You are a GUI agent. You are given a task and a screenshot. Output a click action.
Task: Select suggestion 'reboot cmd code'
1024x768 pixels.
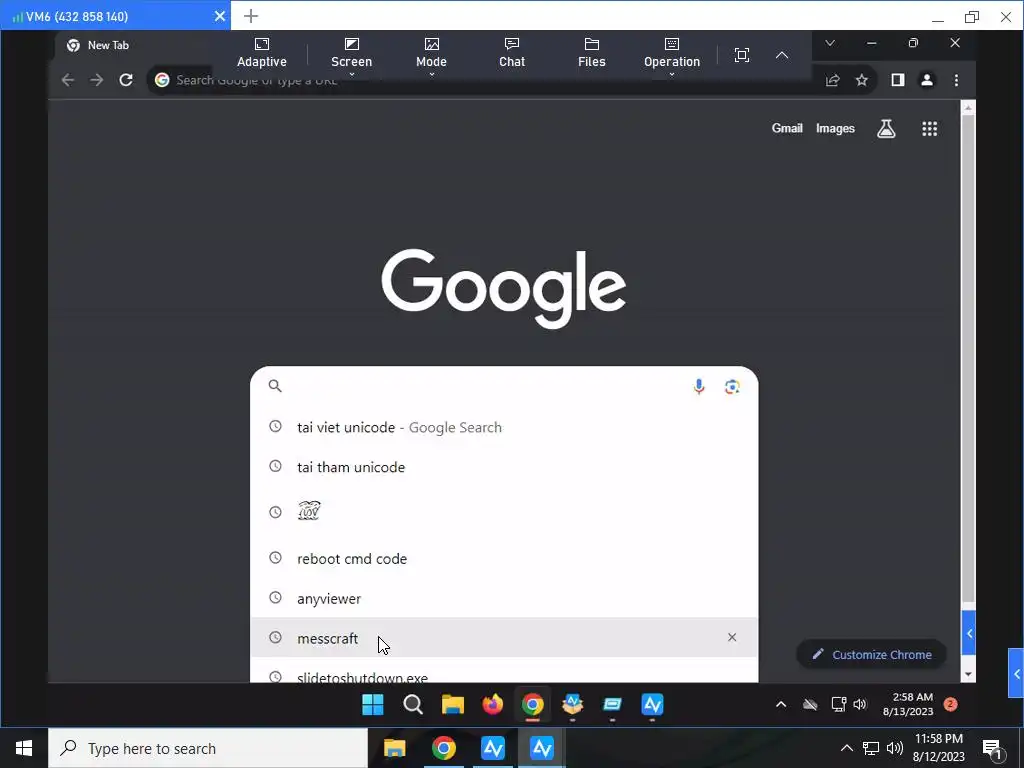click(504, 559)
